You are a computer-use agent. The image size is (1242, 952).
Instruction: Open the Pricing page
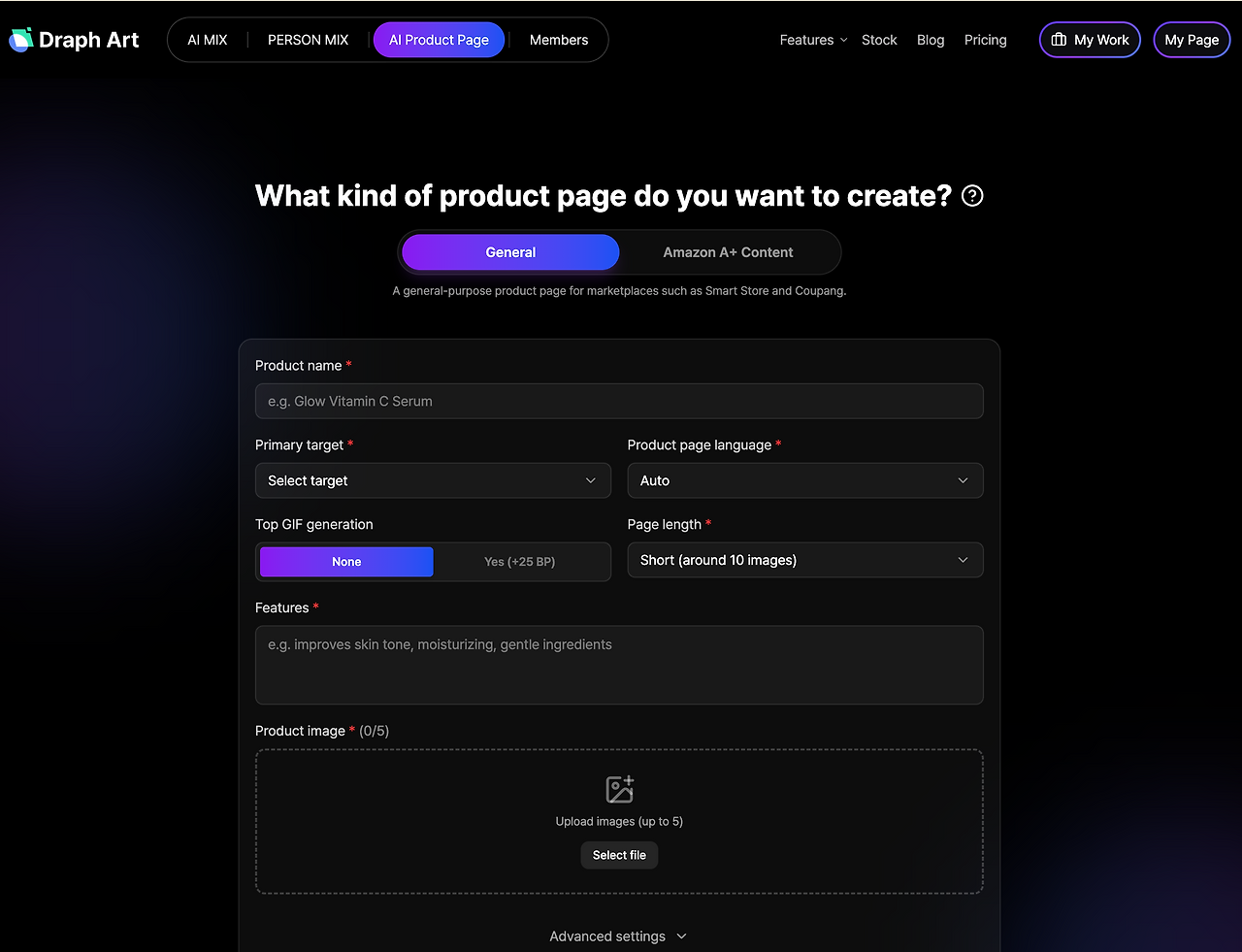point(986,40)
